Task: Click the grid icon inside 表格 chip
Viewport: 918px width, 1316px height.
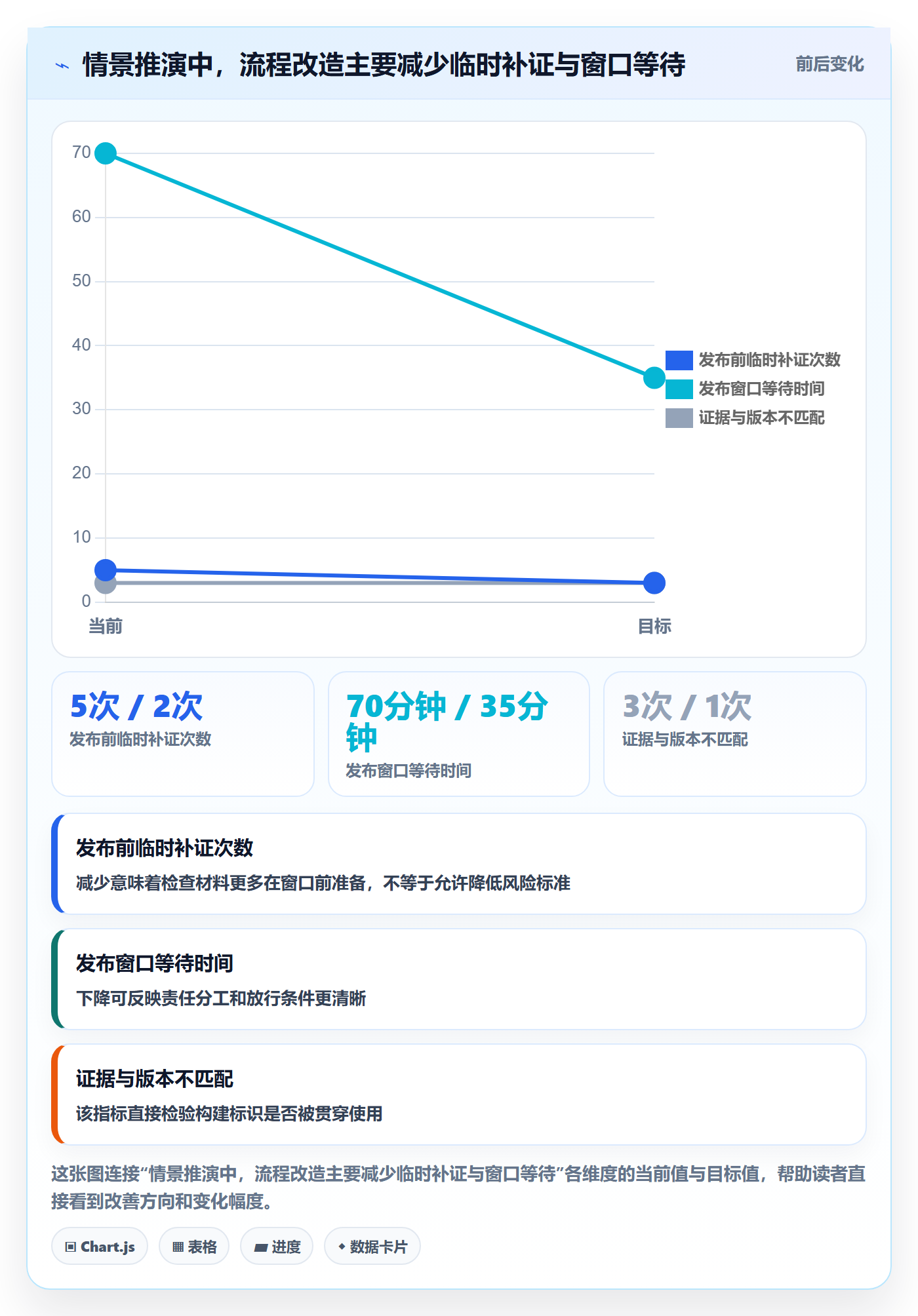Action: (x=178, y=1247)
